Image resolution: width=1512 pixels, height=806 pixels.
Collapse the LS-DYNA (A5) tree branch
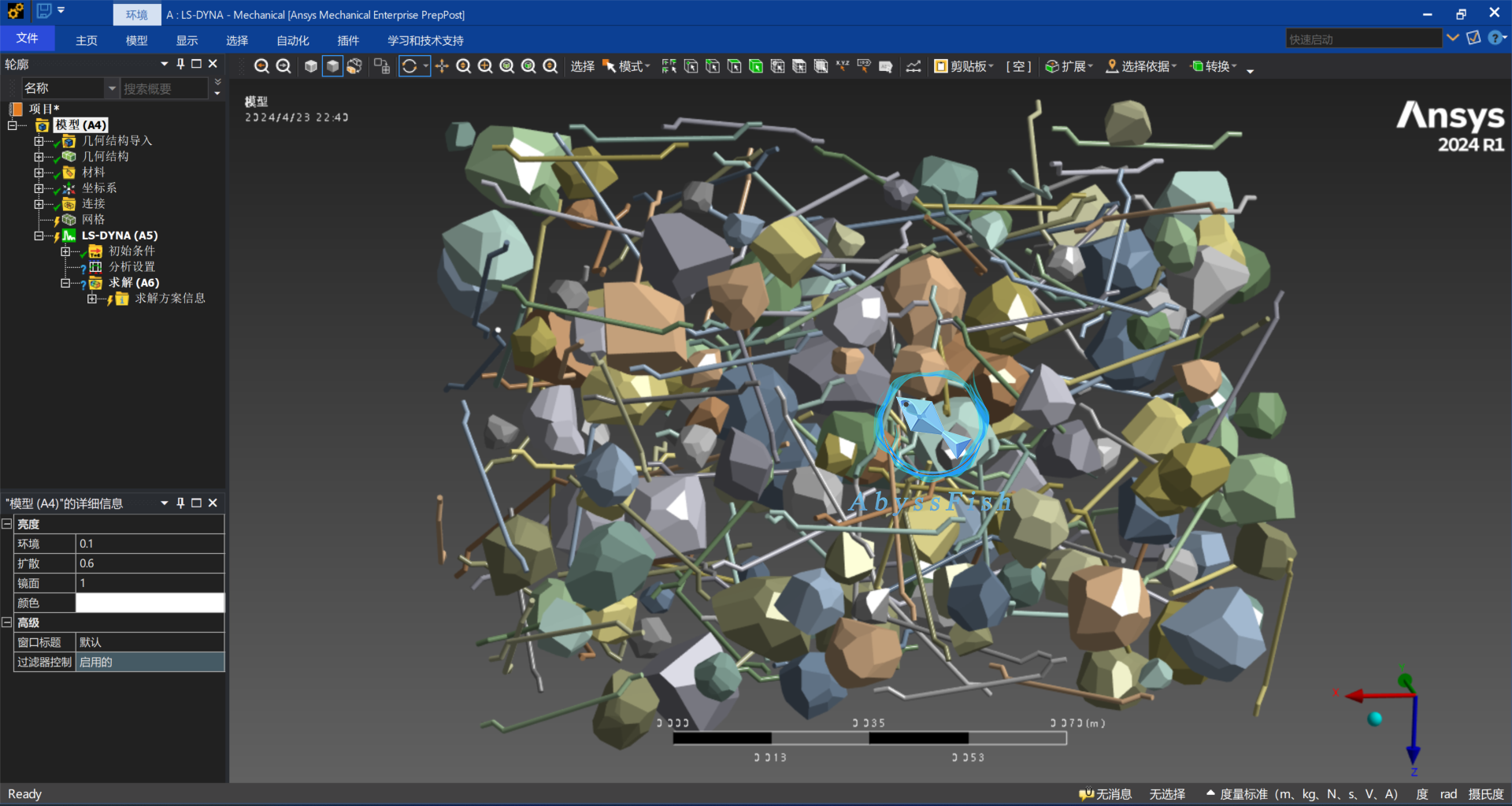(39, 236)
